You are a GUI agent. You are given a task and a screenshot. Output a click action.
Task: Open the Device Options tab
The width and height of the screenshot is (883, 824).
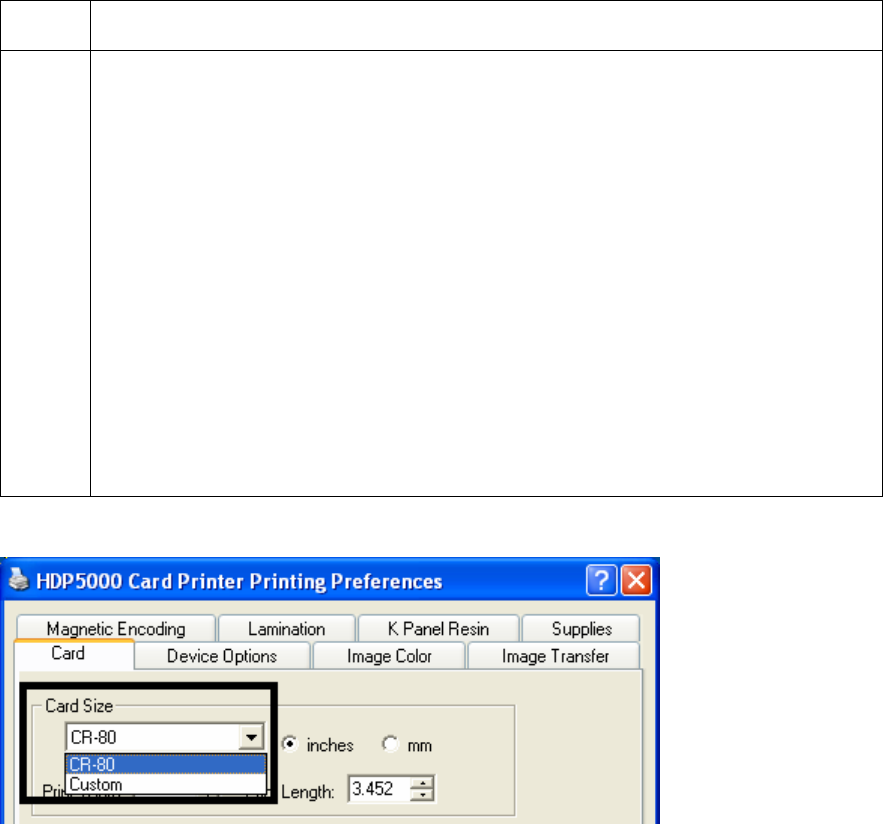(x=222, y=656)
